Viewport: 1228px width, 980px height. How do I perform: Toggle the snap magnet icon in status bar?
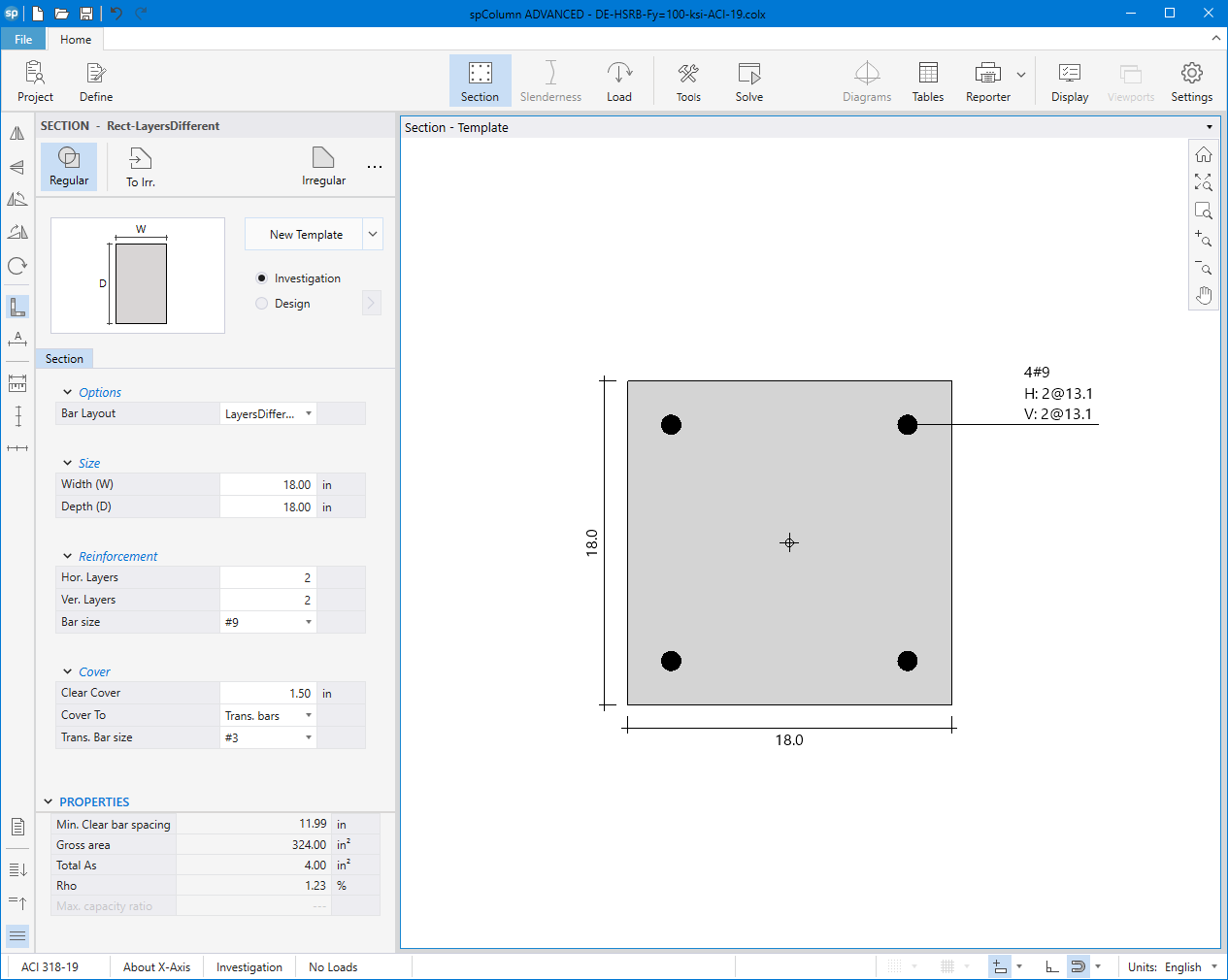[x=1078, y=966]
